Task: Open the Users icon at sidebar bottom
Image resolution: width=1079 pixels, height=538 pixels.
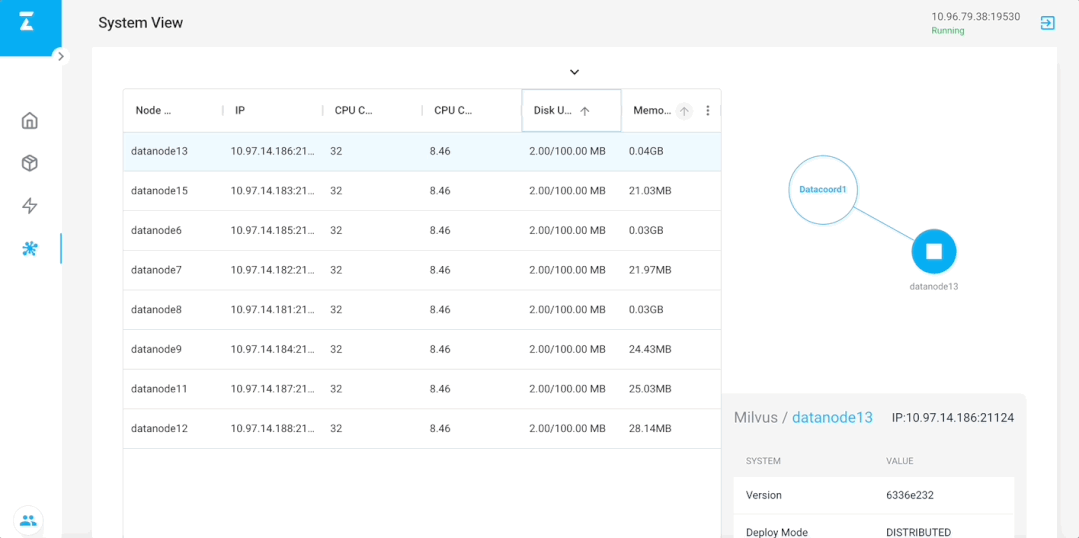Action: pyautogui.click(x=28, y=520)
